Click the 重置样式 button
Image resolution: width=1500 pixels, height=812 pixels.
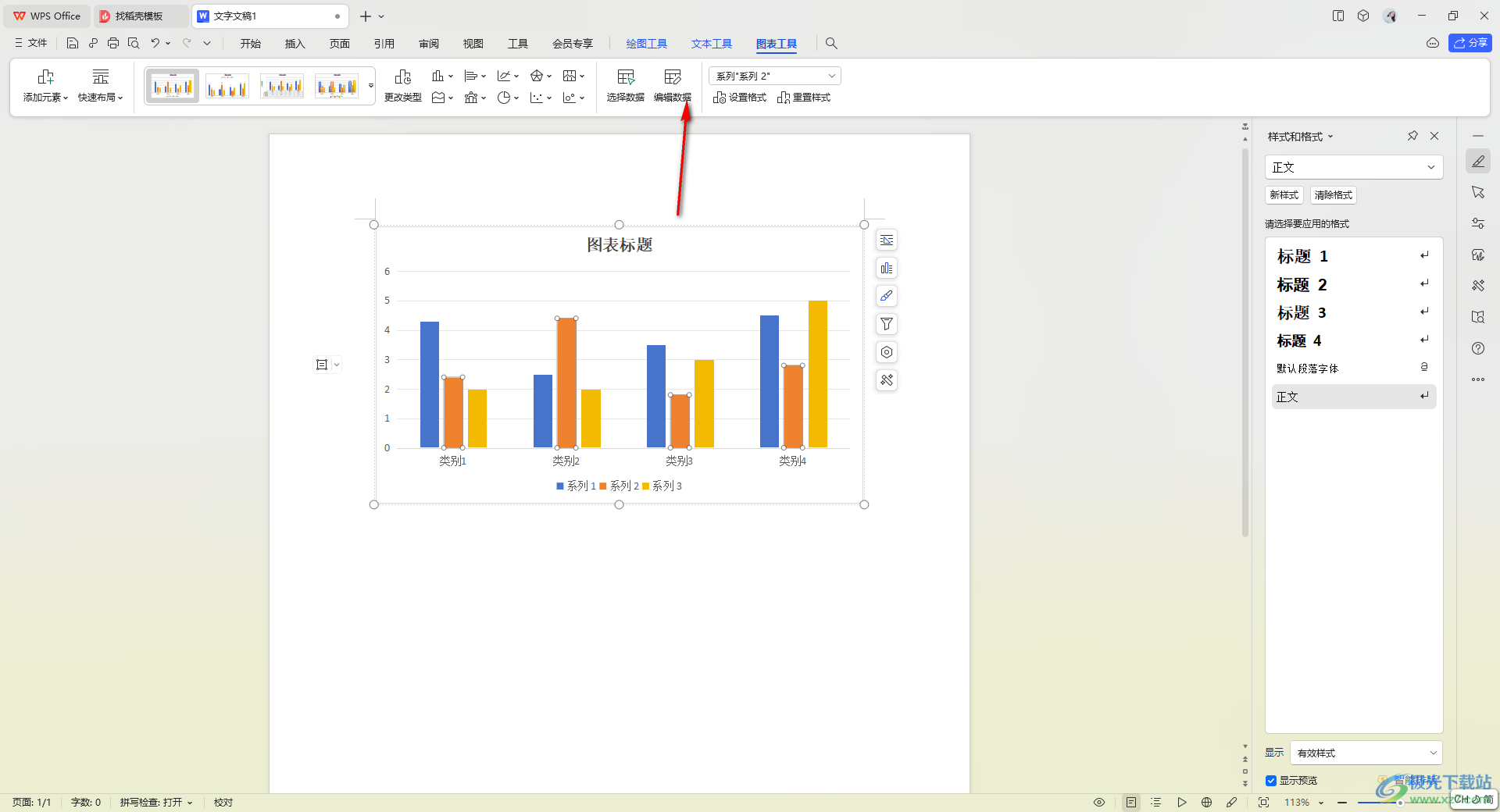804,98
